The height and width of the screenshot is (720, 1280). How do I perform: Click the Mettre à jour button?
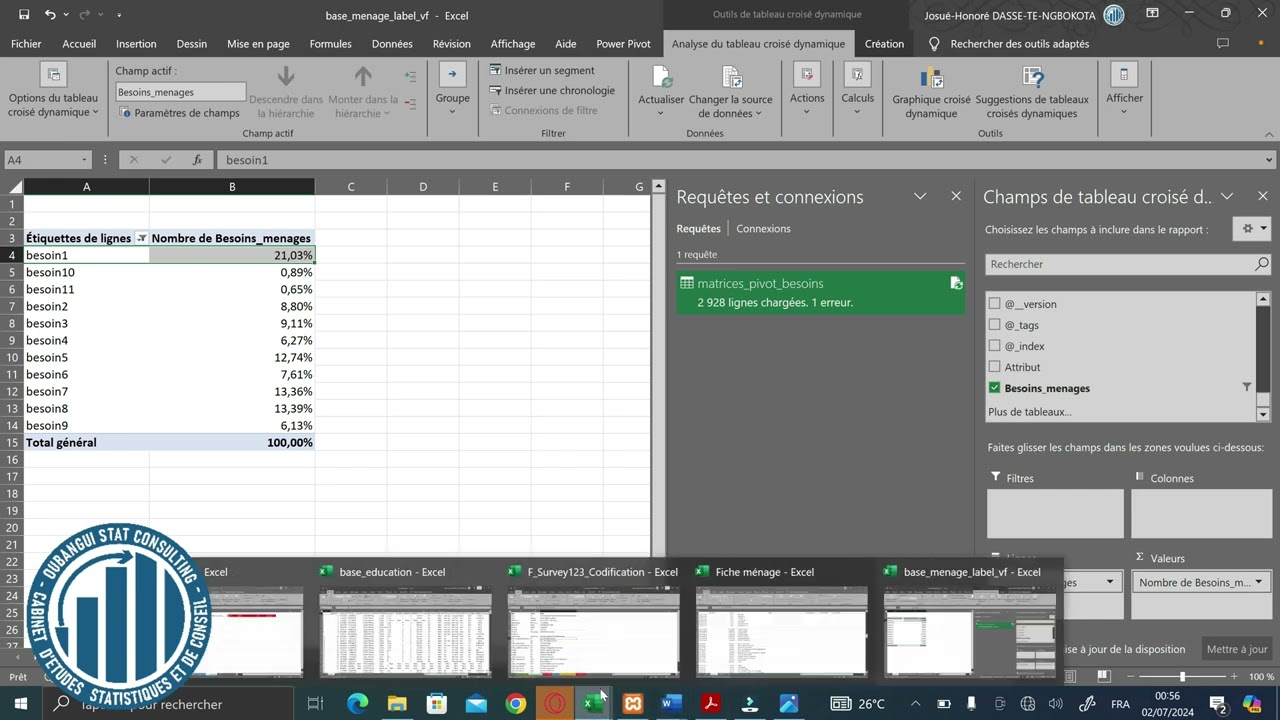click(1237, 649)
